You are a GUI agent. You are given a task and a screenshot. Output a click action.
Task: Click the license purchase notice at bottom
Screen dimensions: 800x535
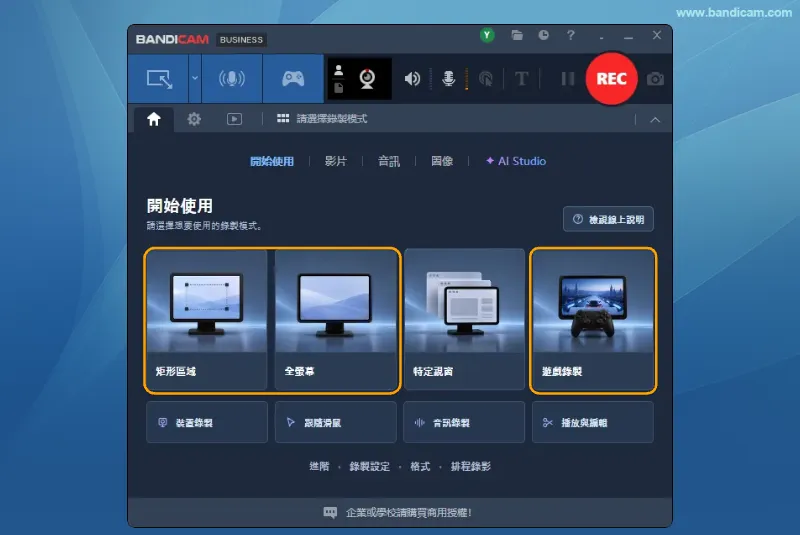tap(398, 513)
